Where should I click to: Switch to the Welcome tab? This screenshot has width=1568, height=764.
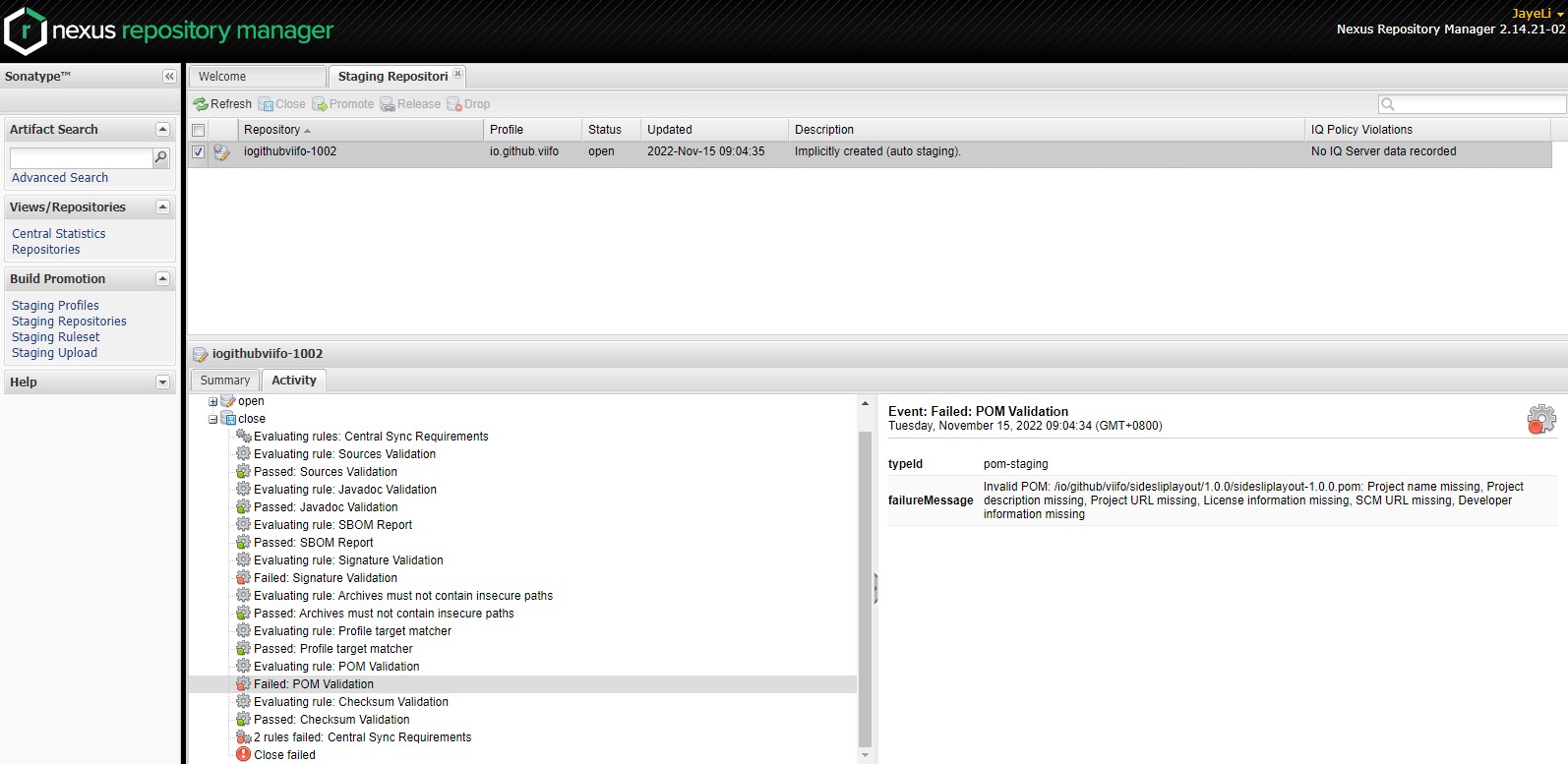coord(258,77)
